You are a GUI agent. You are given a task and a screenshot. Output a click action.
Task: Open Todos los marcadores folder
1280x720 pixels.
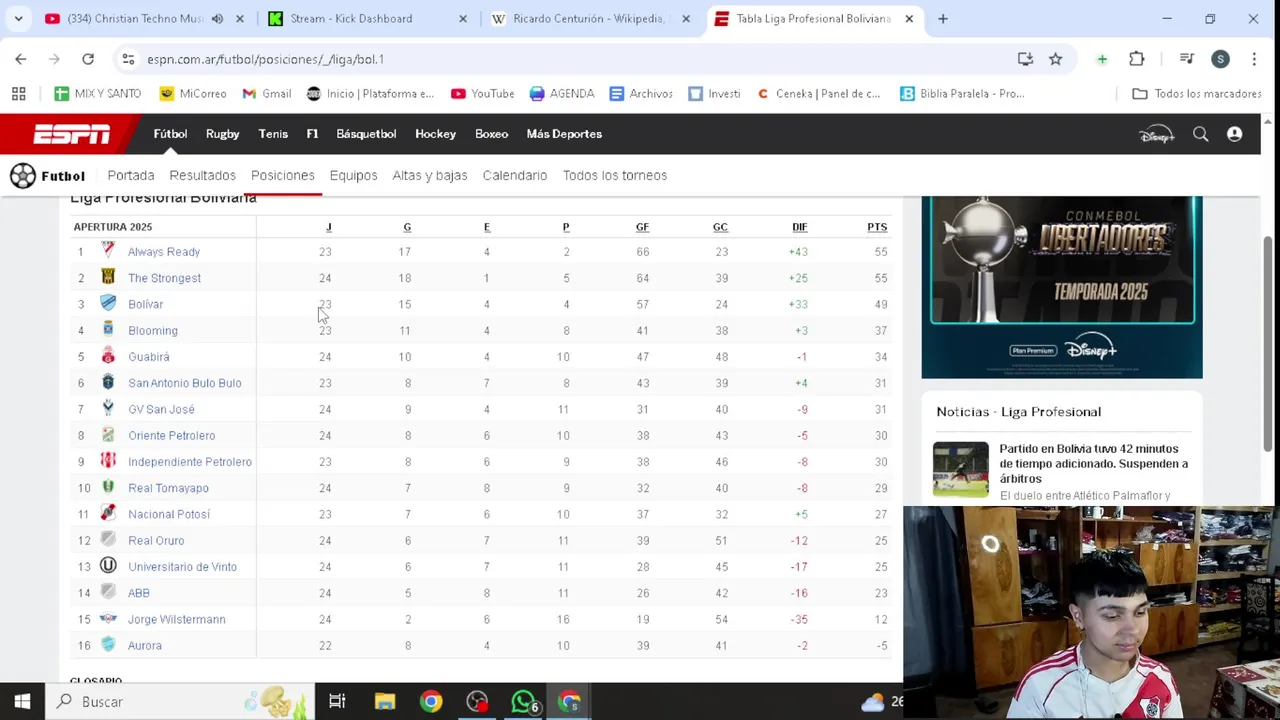1196,94
